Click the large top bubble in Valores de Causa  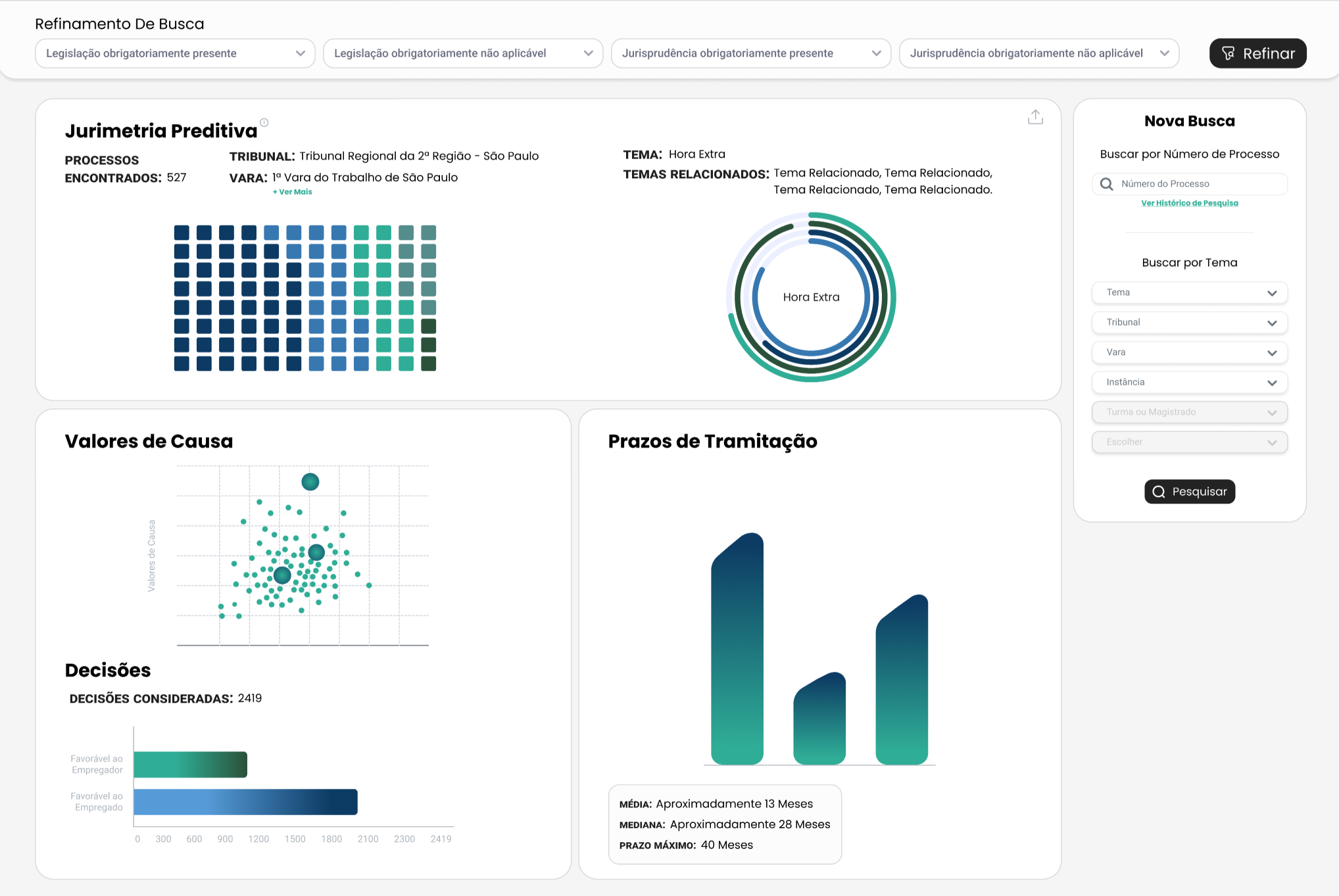310,482
